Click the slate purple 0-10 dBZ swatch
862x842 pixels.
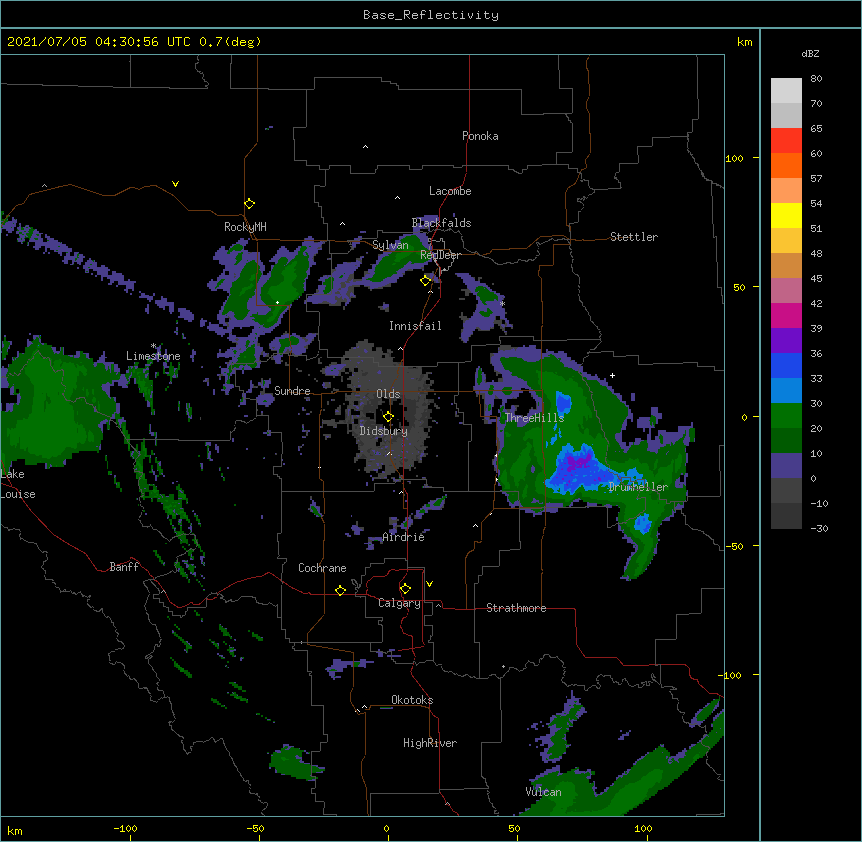[x=786, y=466]
